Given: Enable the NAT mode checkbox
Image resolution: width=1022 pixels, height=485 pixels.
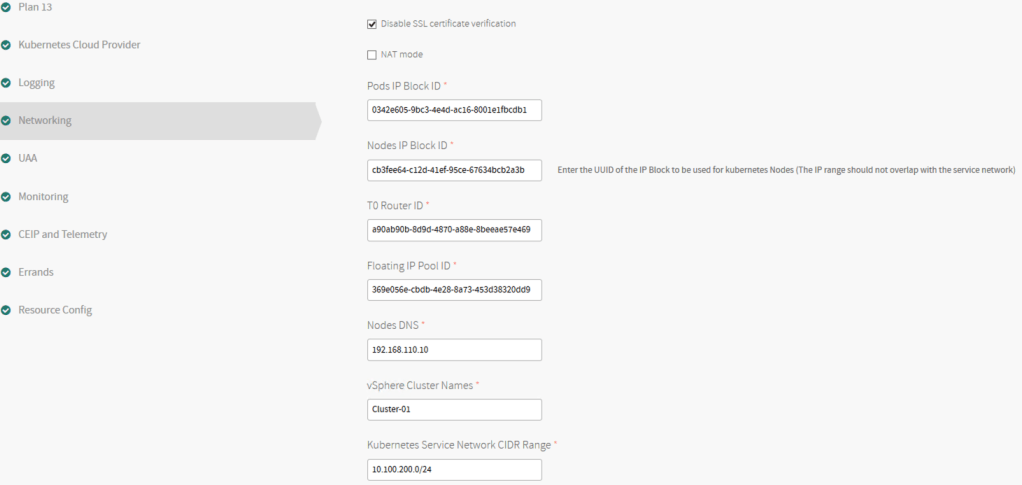Looking at the screenshot, I should click(x=373, y=55).
